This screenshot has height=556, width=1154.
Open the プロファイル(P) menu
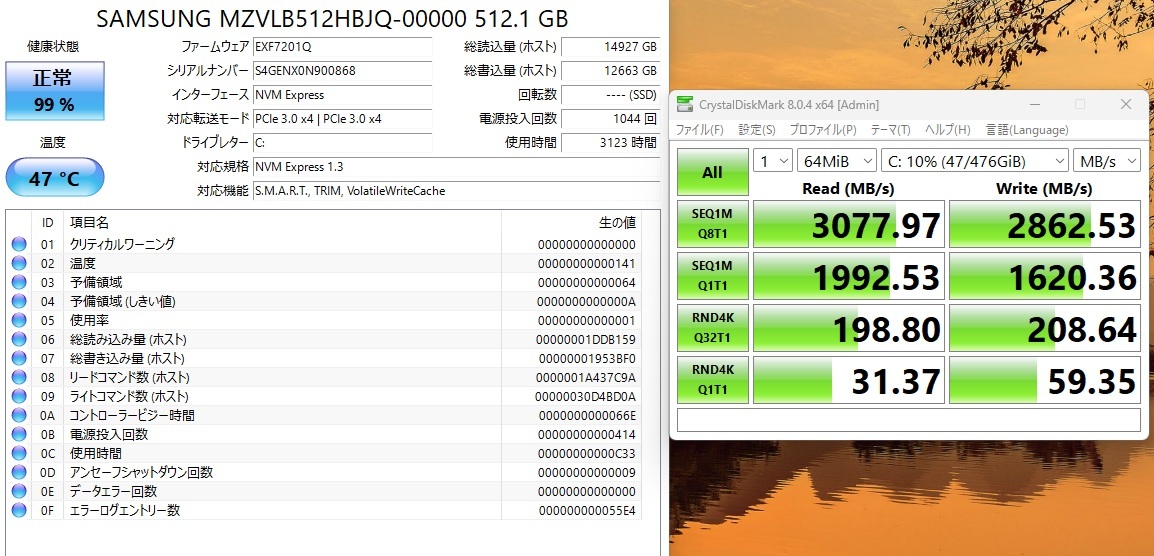pos(823,130)
